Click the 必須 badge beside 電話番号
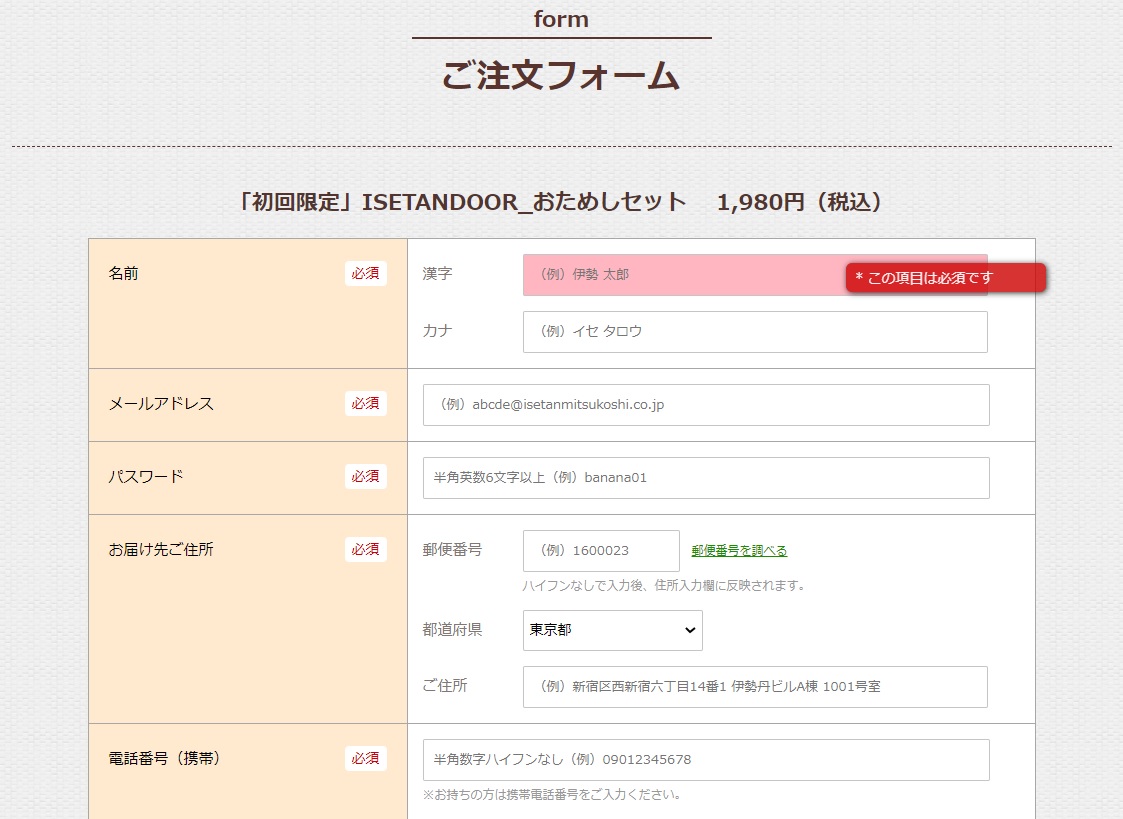This screenshot has height=819, width=1123. point(365,759)
